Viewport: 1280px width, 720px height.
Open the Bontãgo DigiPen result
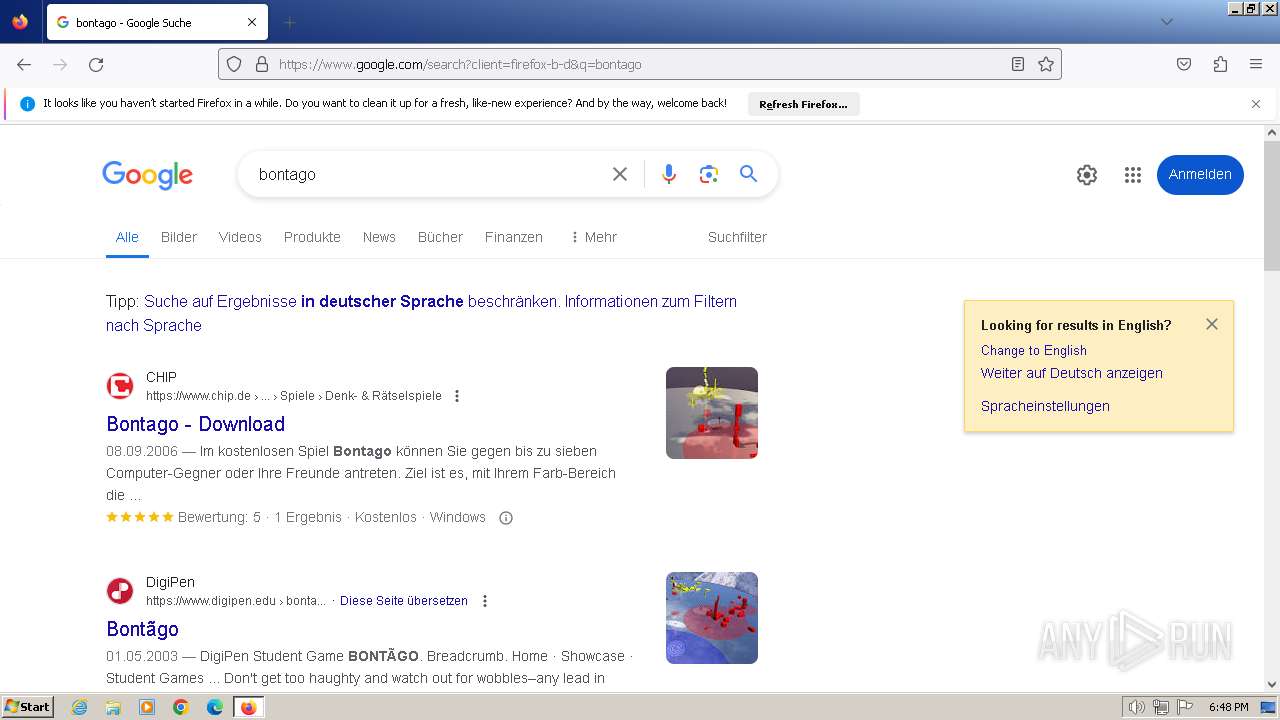tap(143, 629)
